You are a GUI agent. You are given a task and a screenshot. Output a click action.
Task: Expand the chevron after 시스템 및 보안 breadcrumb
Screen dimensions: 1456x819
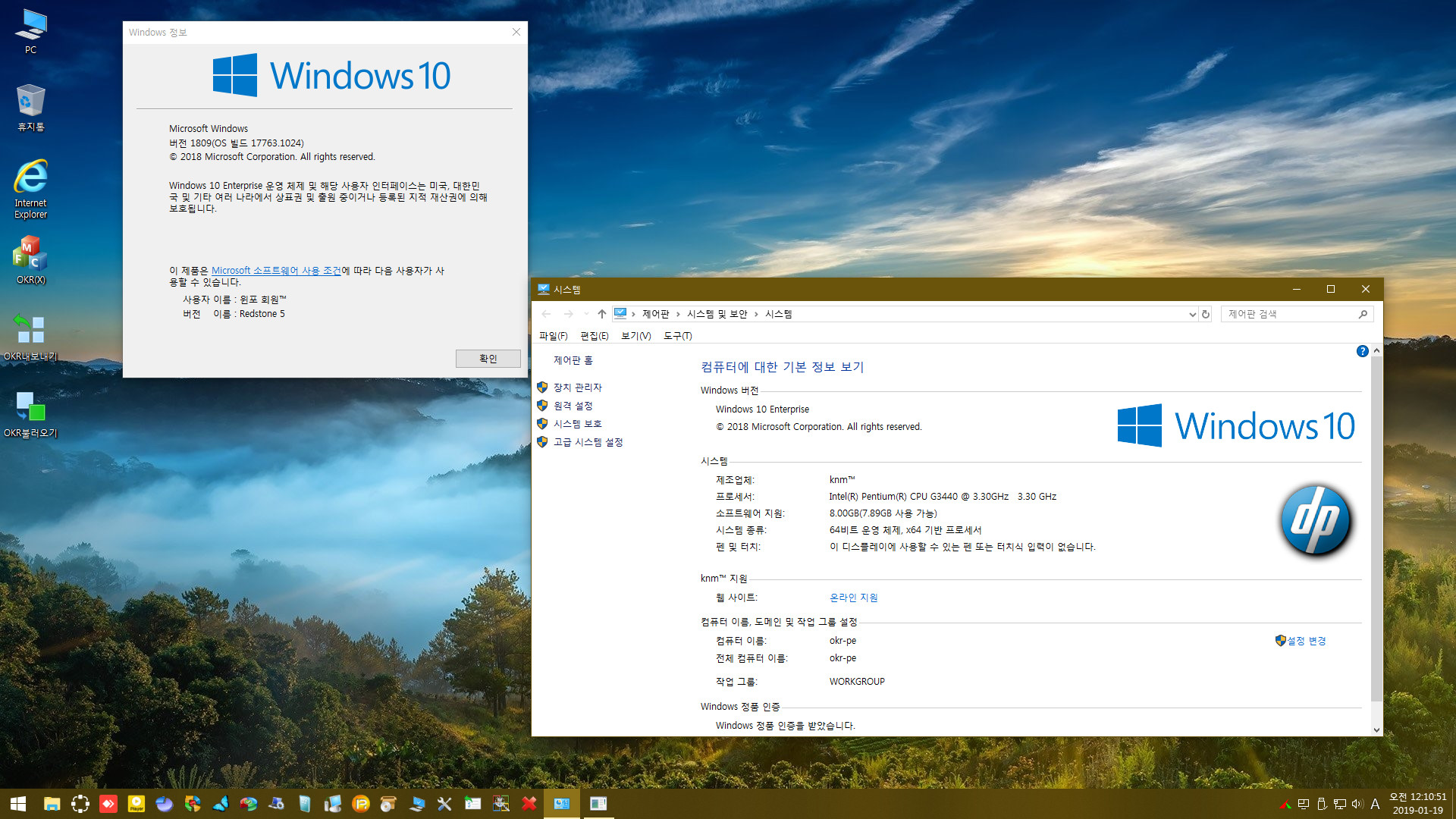pyautogui.click(x=756, y=314)
